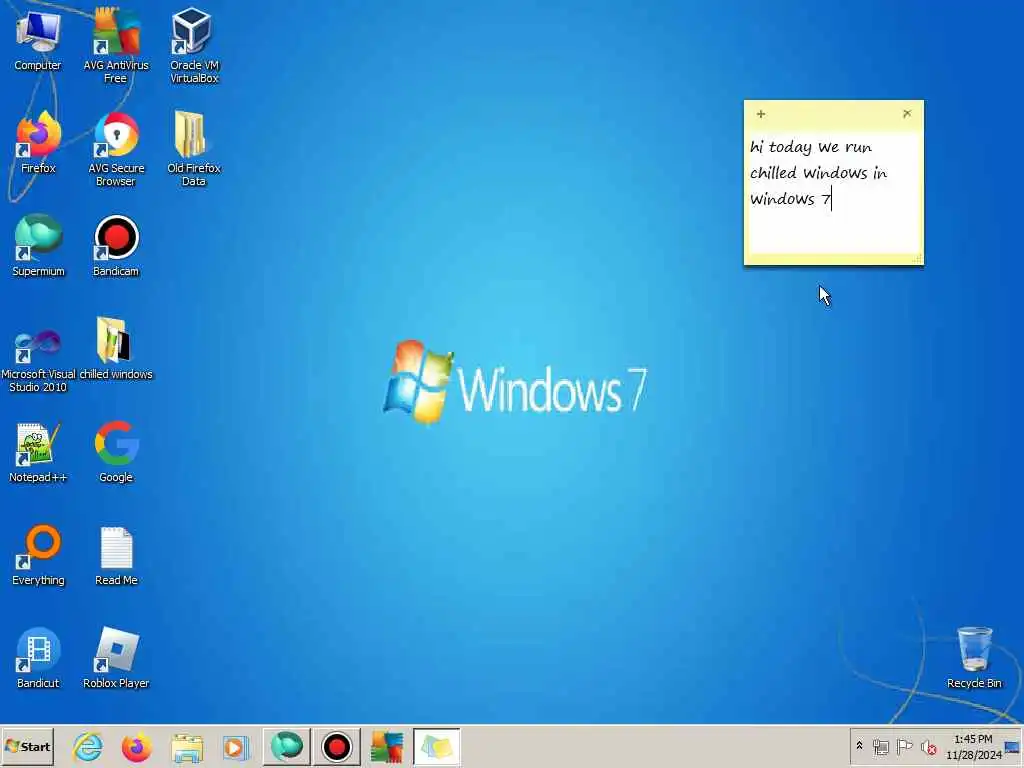Open the clock showing 1:45 PM
The width and height of the screenshot is (1024, 768).
[973, 746]
